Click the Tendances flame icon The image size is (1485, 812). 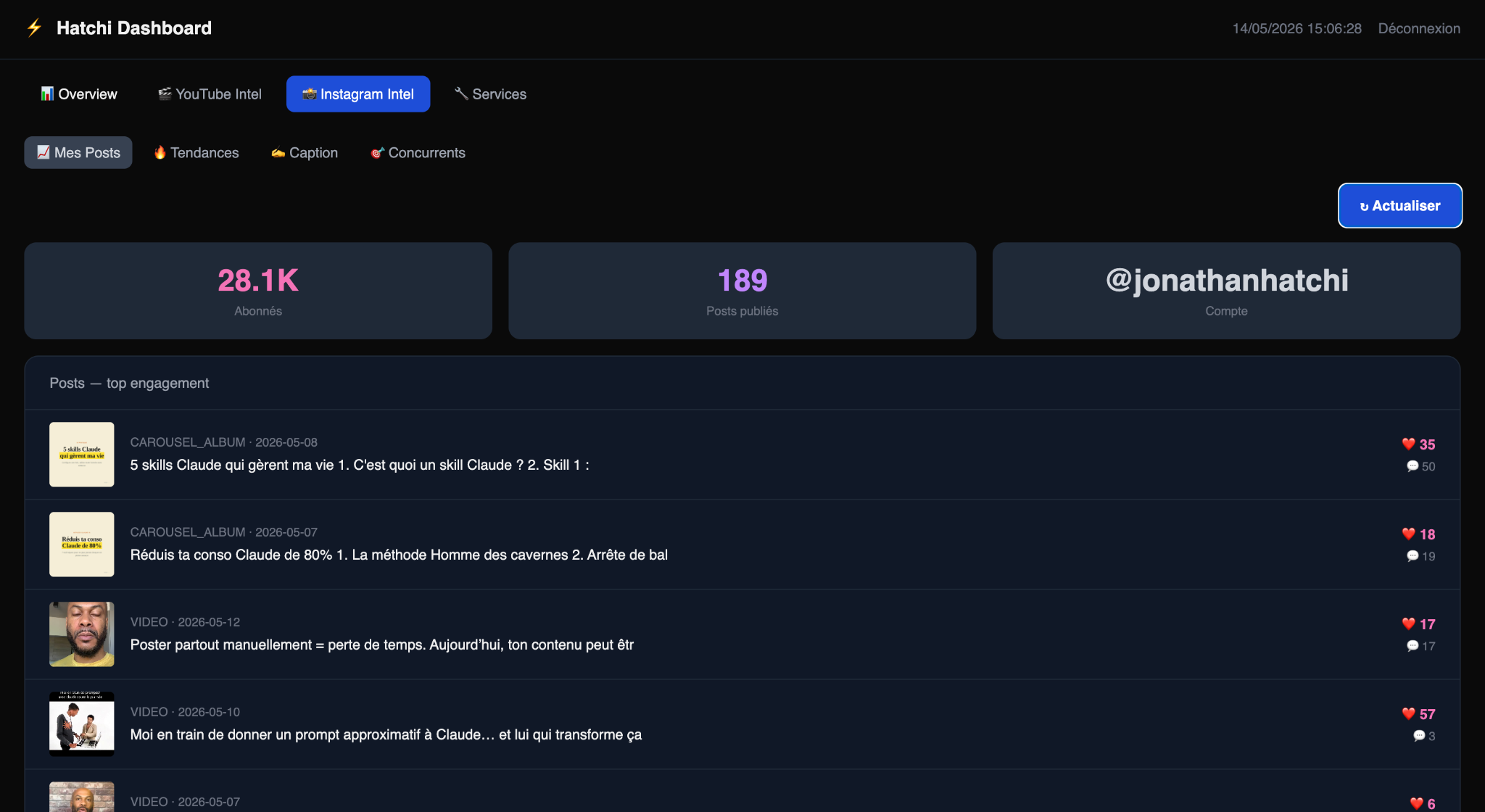160,152
